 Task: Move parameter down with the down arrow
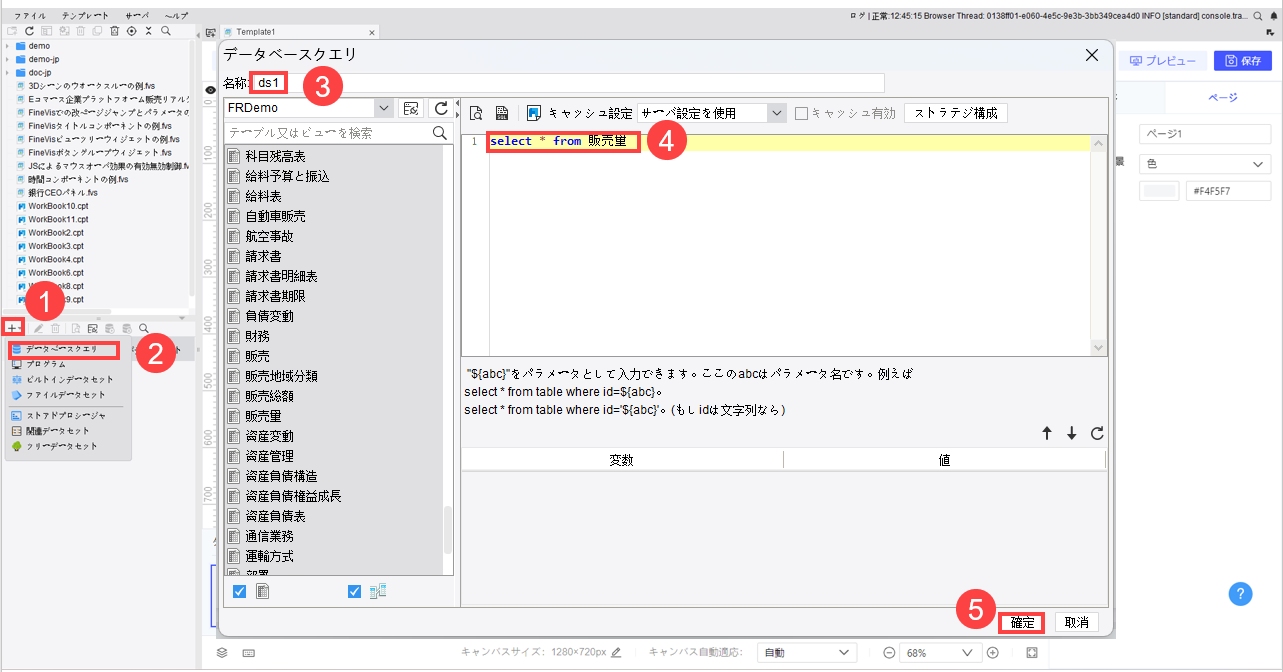point(1072,433)
